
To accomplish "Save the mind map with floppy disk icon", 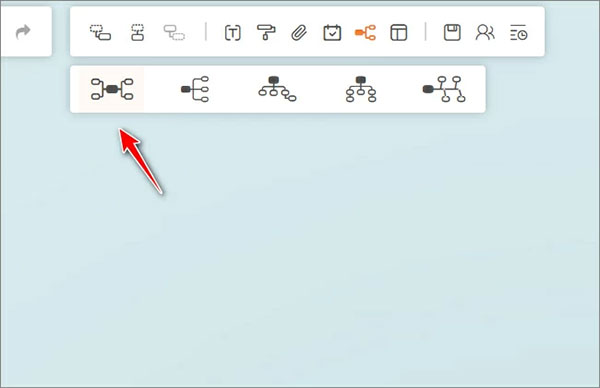I will 452,33.
